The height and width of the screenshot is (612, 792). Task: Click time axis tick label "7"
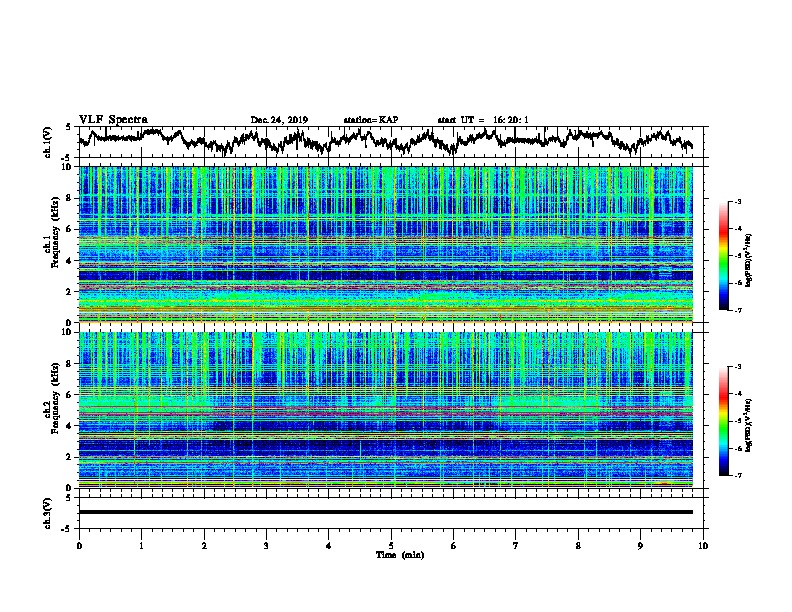516,546
